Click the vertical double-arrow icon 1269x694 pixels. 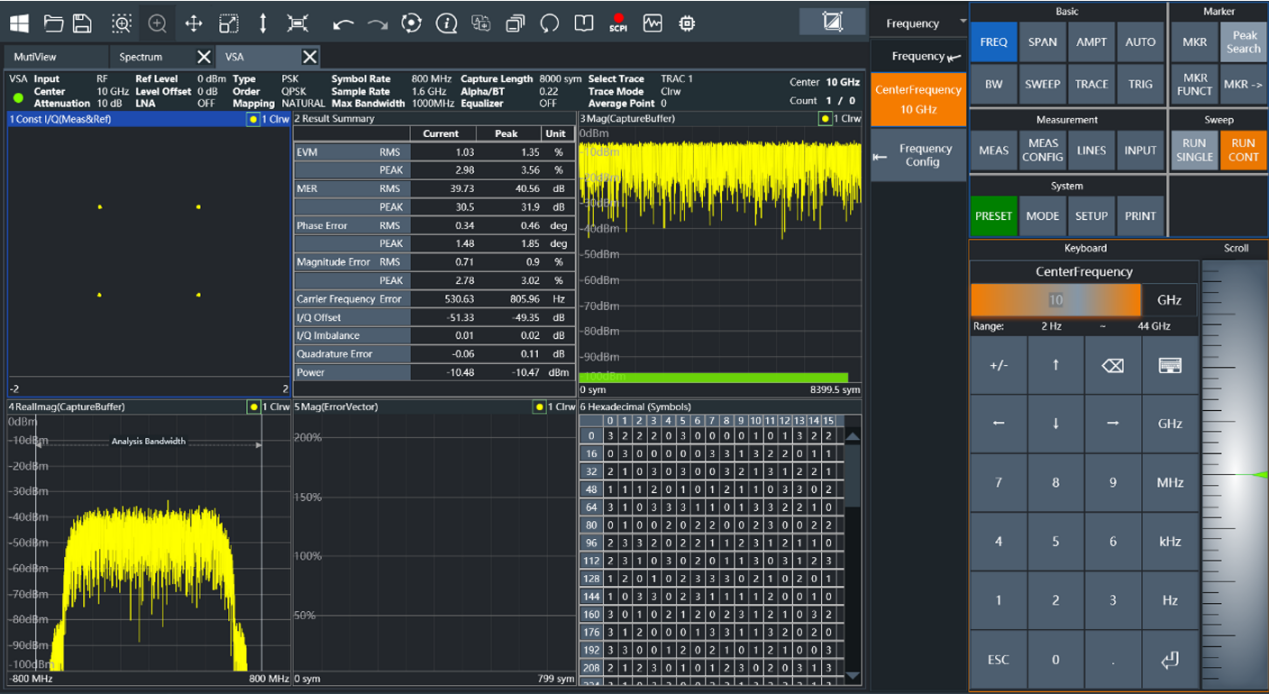pos(262,22)
